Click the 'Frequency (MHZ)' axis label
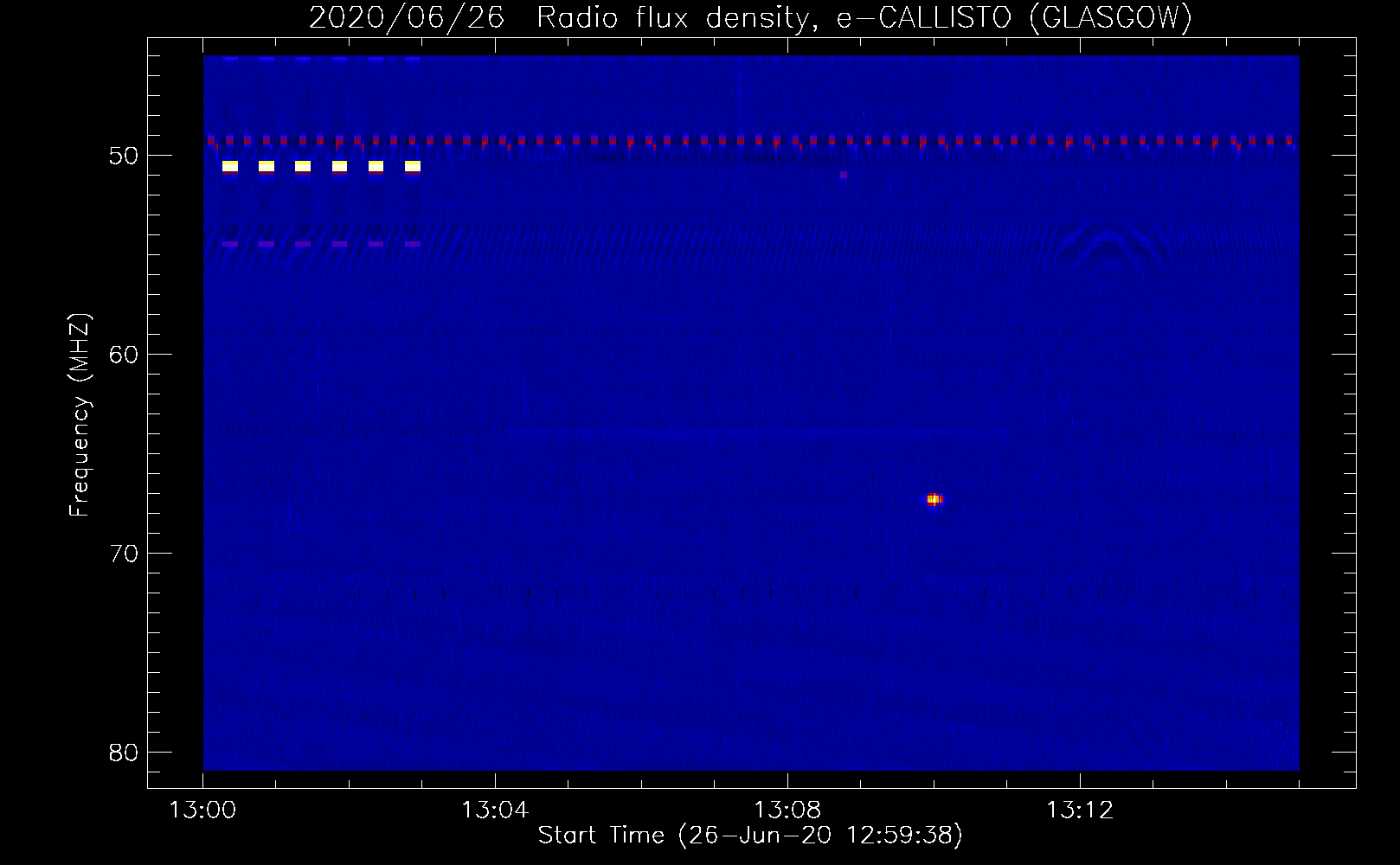 (x=79, y=415)
